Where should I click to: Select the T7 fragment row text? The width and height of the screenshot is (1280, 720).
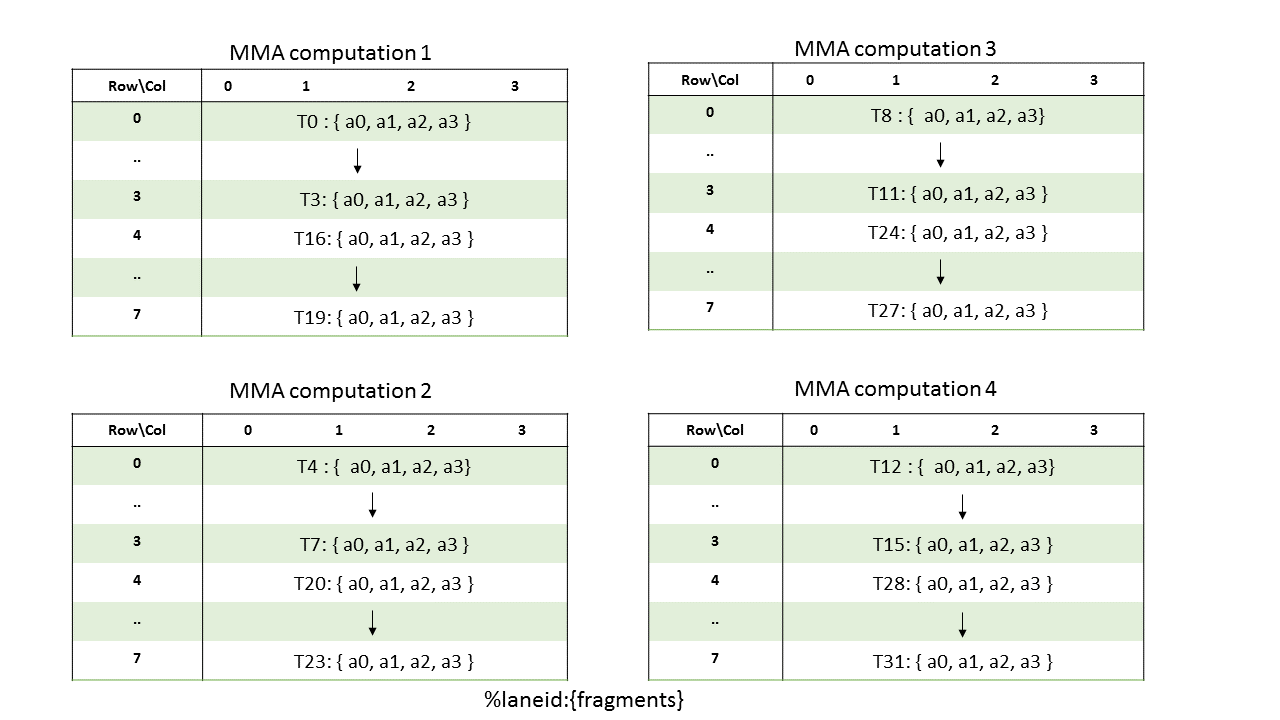pyautogui.click(x=384, y=545)
